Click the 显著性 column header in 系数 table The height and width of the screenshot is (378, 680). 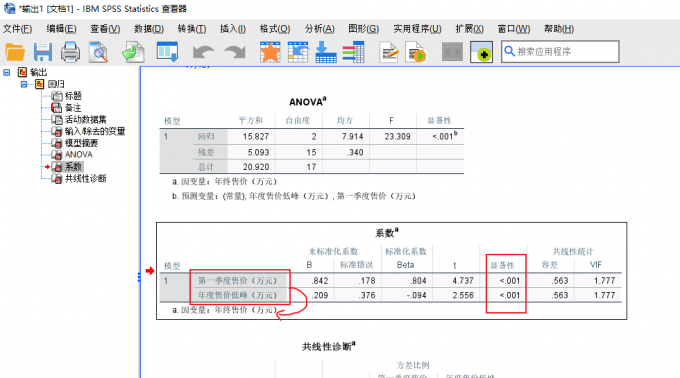pyautogui.click(x=502, y=265)
